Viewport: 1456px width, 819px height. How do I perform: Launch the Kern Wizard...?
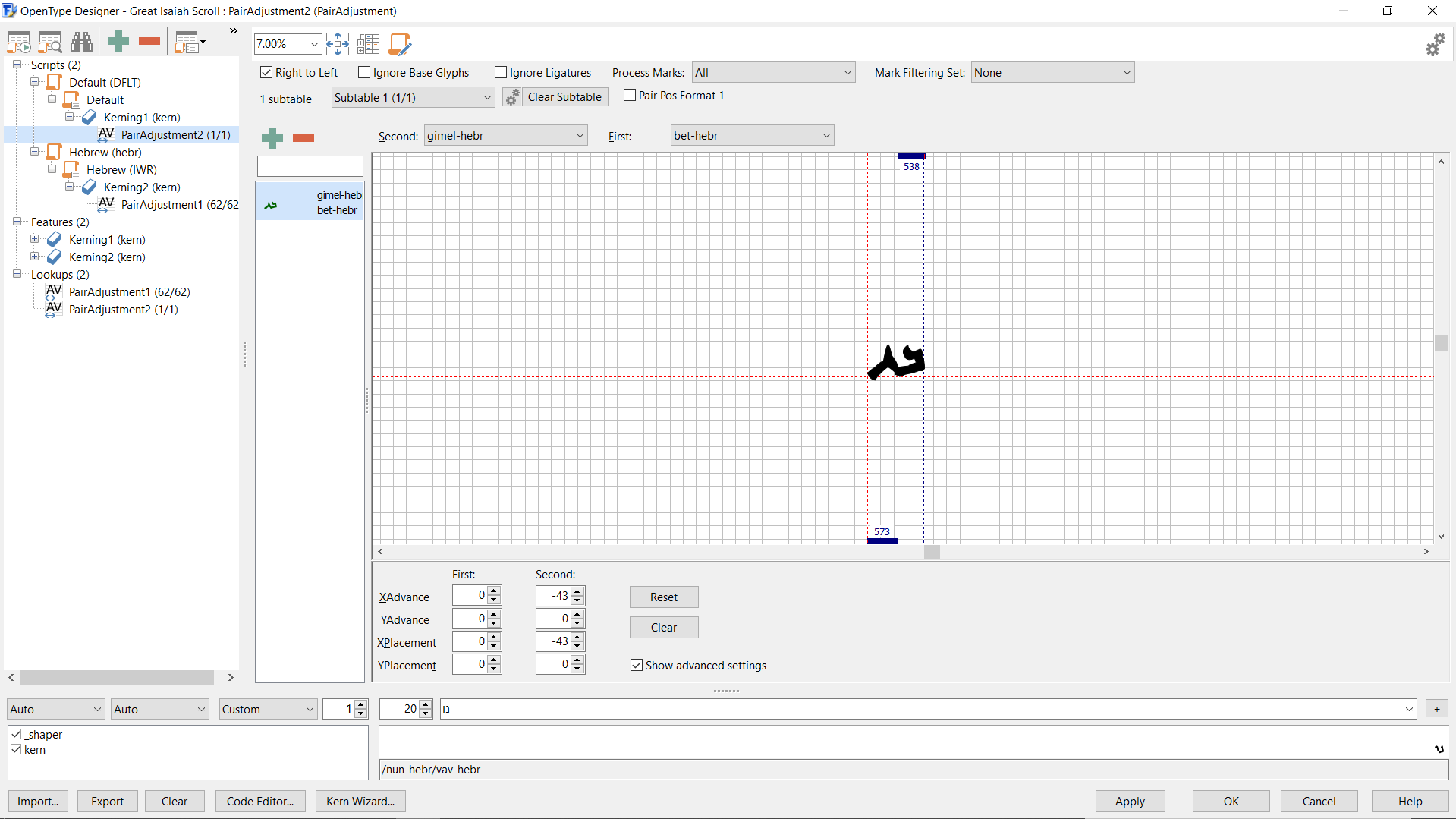[x=360, y=802]
